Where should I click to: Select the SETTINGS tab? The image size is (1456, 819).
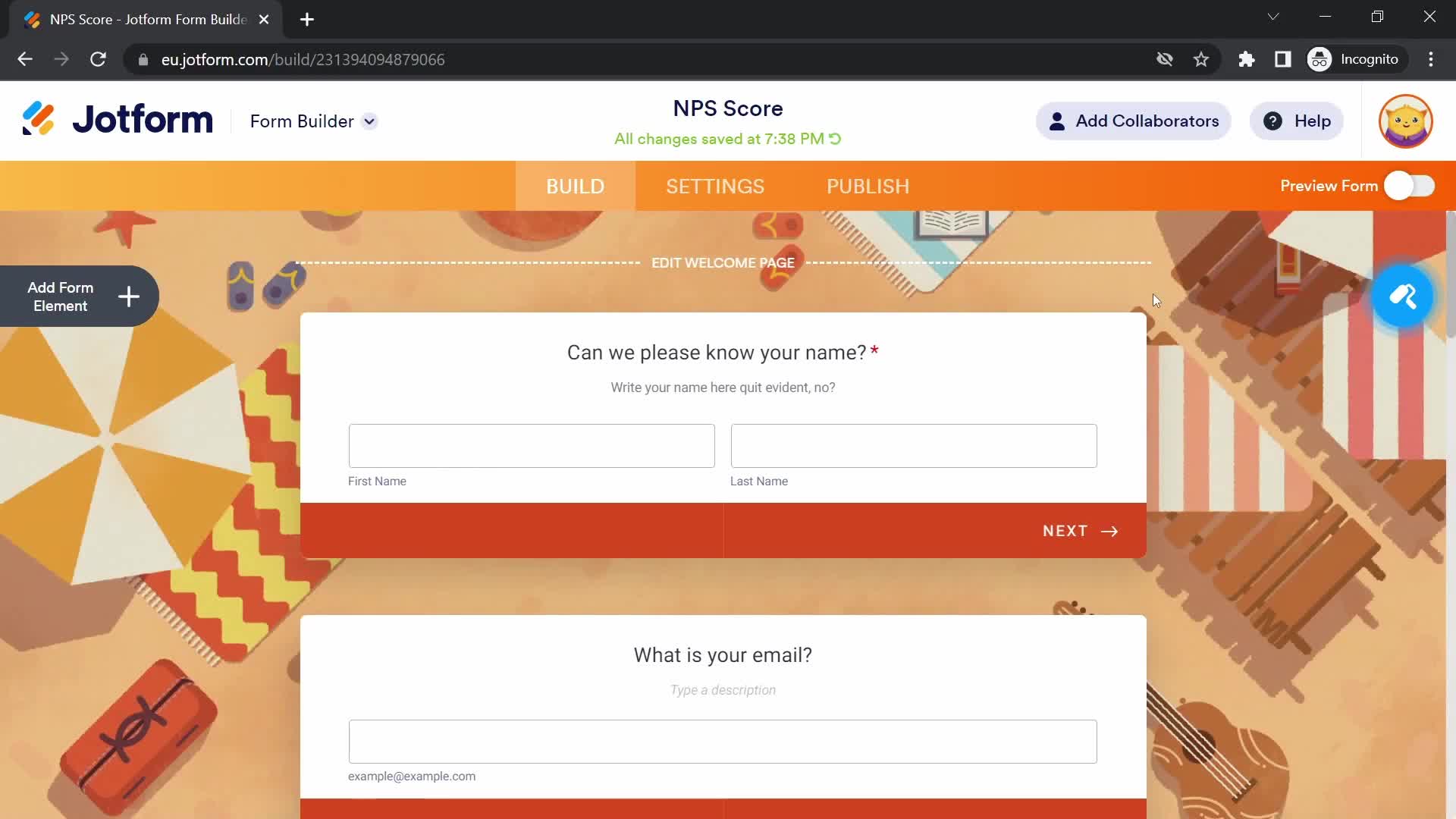715,186
